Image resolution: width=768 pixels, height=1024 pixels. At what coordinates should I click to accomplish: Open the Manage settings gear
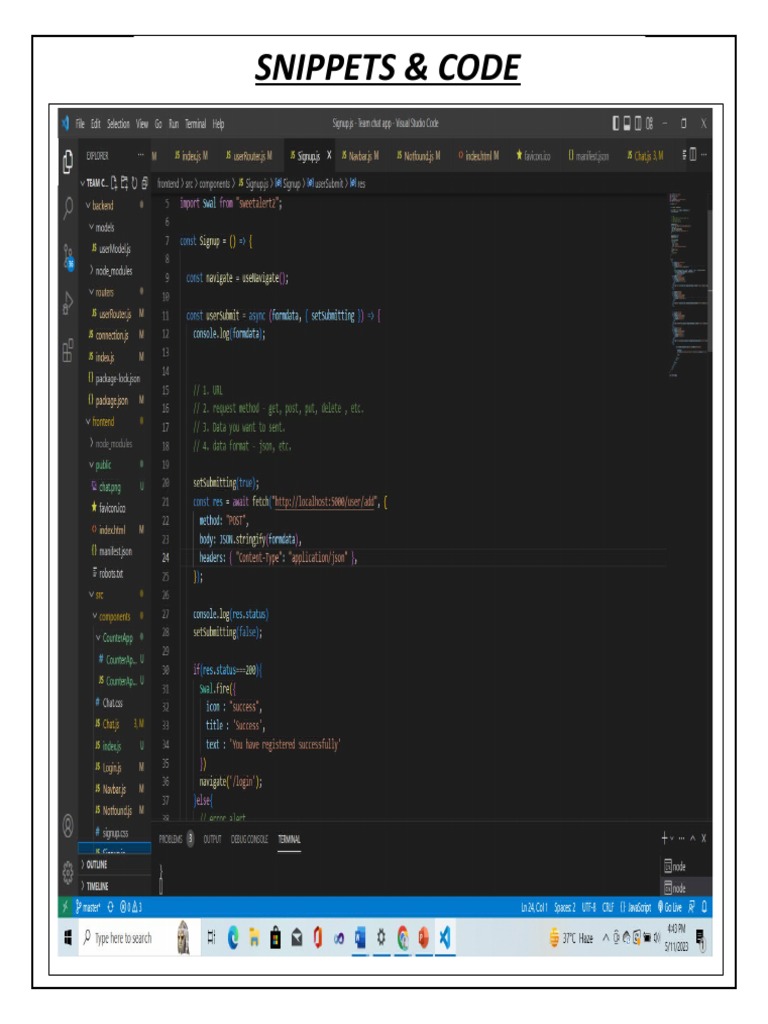(68, 871)
